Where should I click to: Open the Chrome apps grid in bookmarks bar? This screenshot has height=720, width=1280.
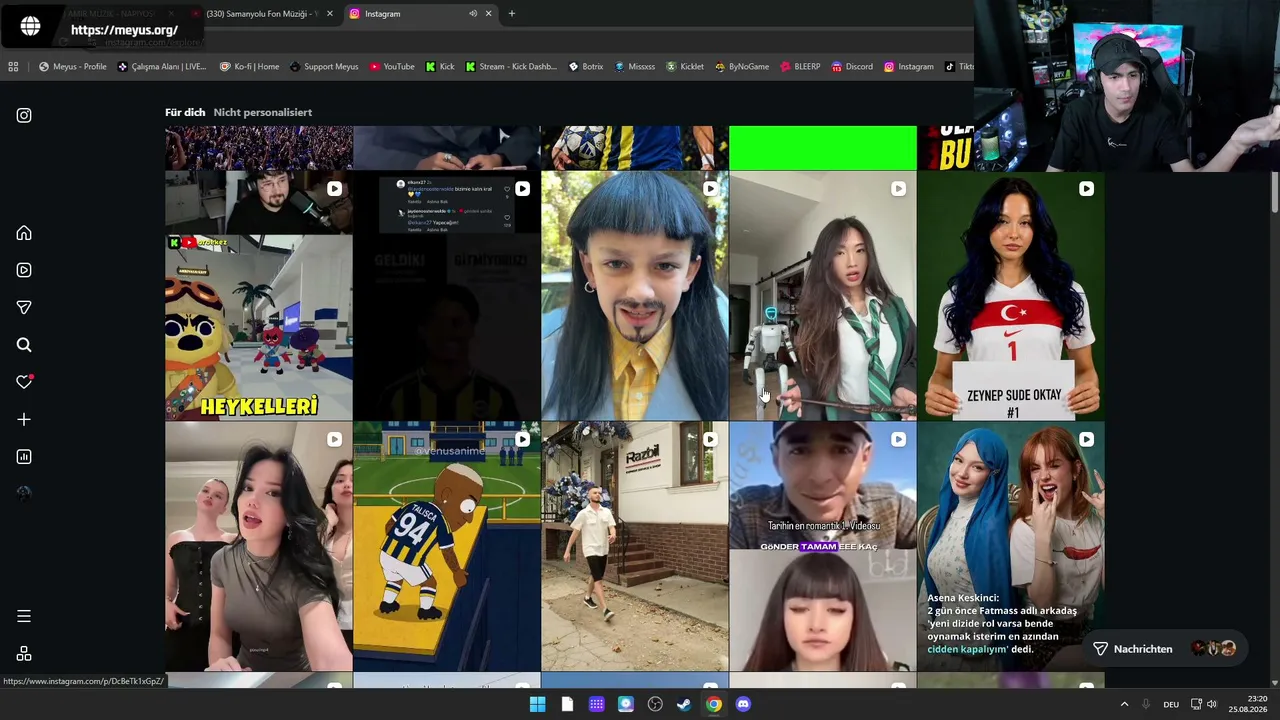pos(13,67)
